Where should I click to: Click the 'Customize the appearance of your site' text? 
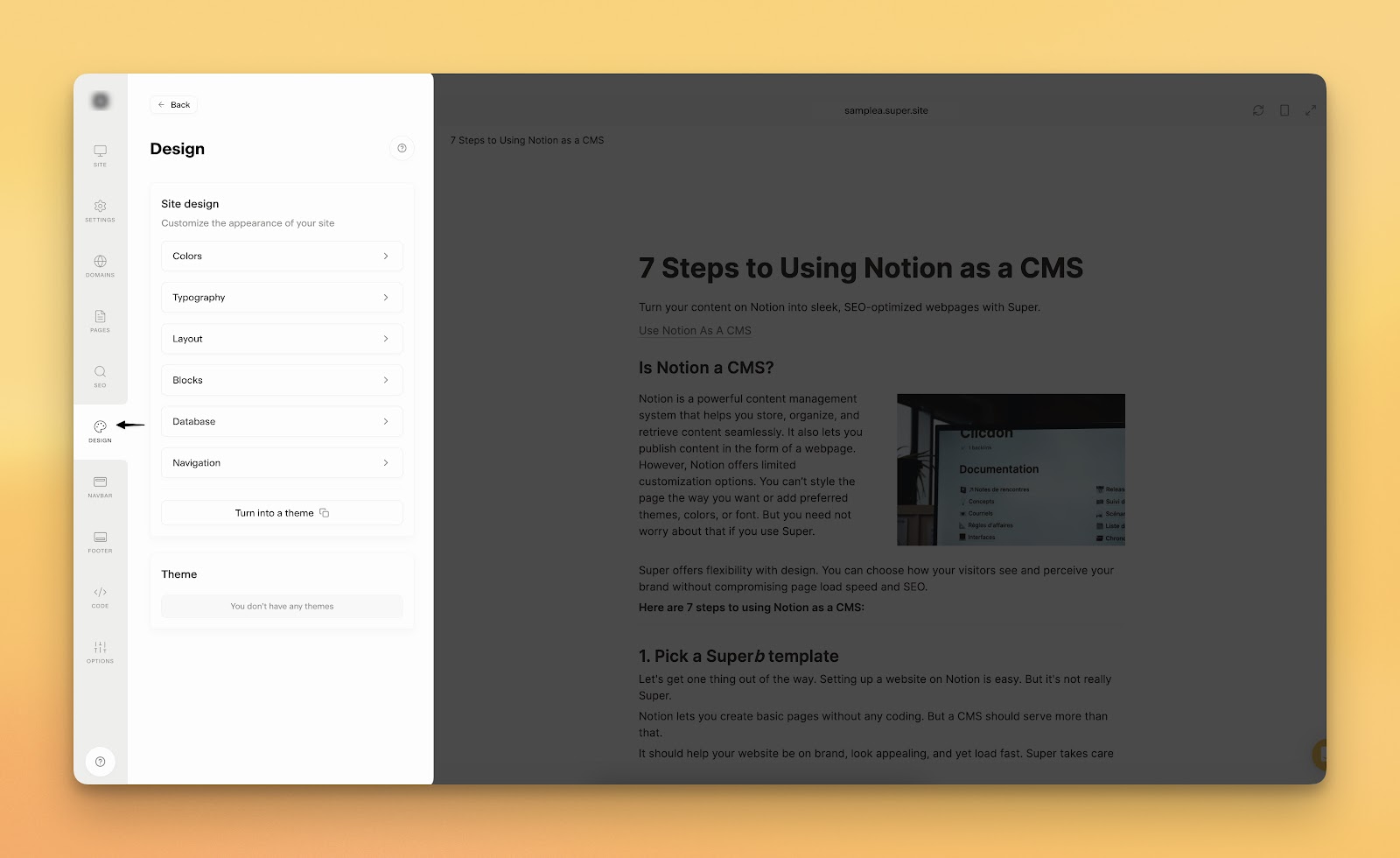tap(248, 223)
